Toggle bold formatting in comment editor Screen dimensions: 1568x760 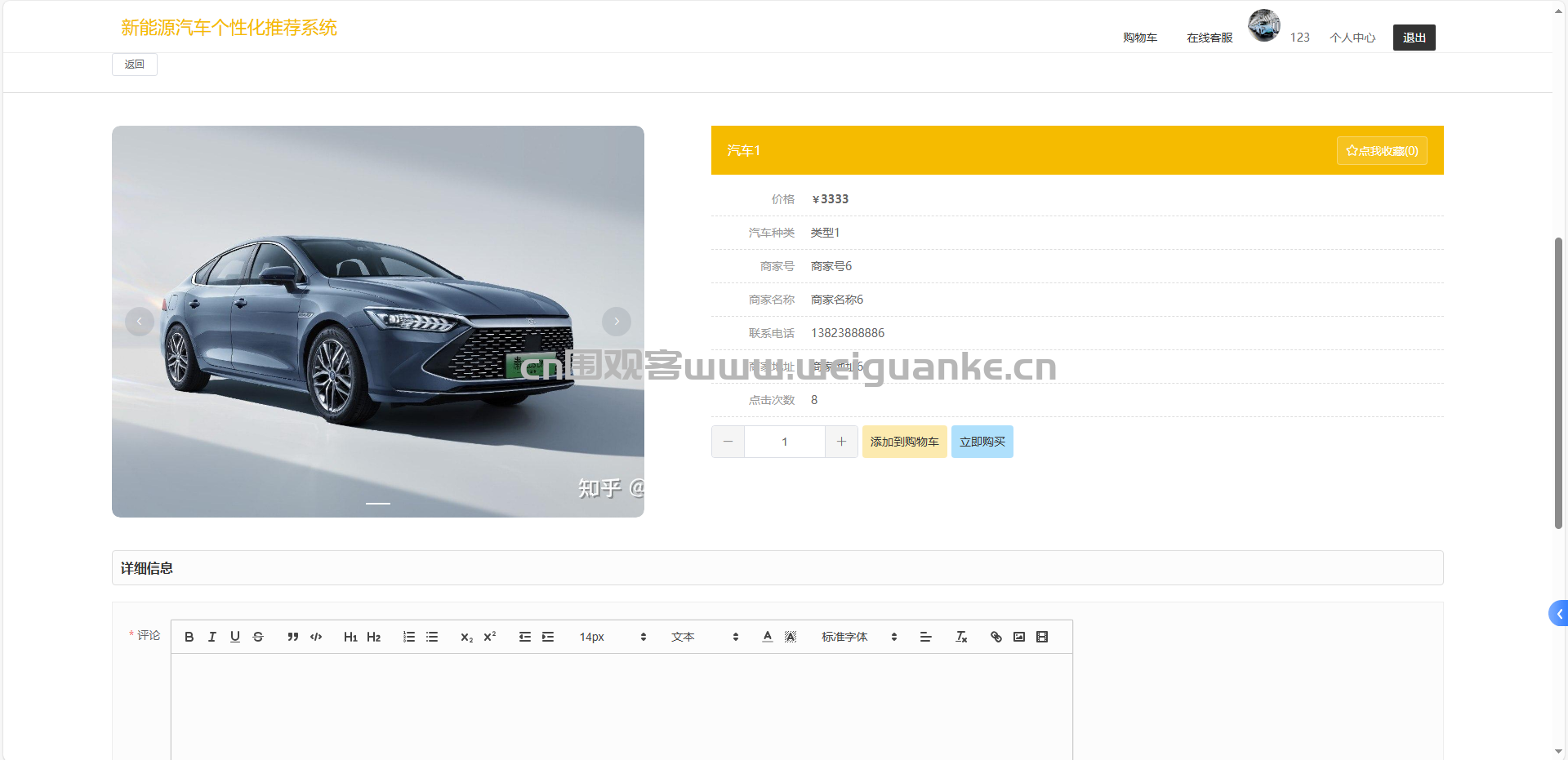point(189,637)
